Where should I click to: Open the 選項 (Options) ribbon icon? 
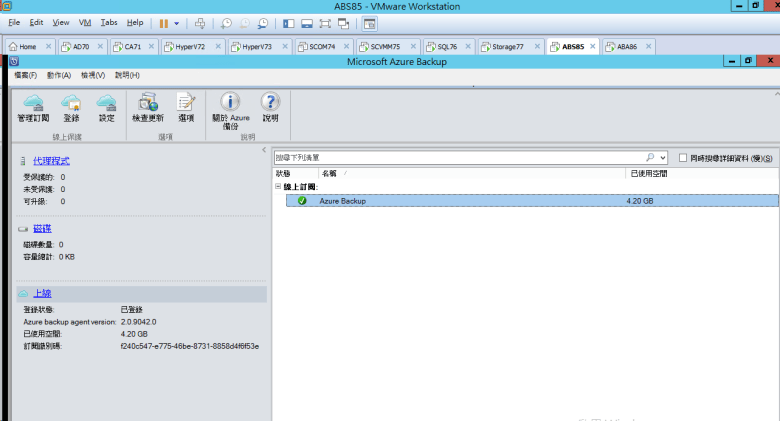[186, 102]
